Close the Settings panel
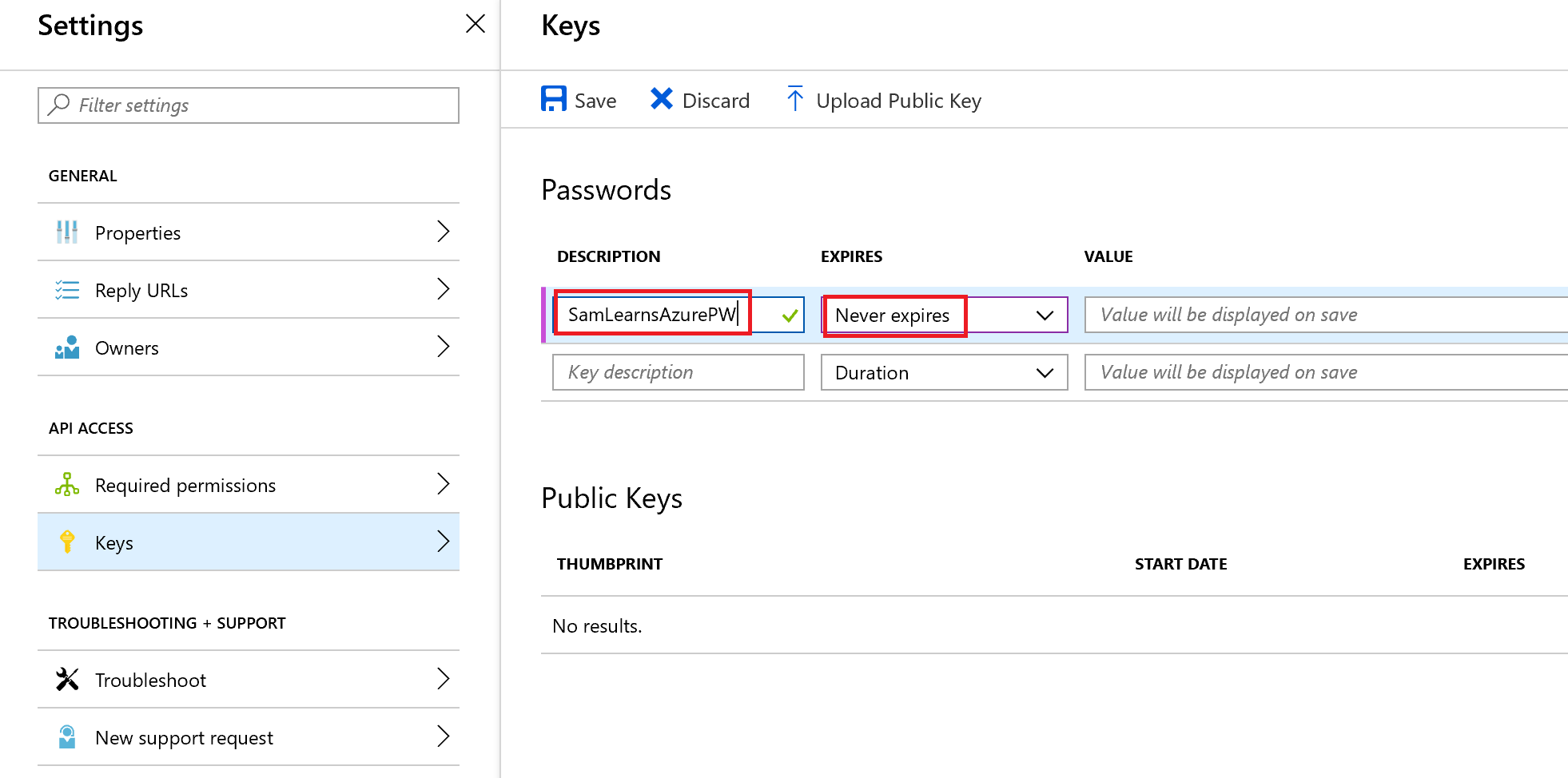Screen dimensions: 1568x778 [476, 24]
